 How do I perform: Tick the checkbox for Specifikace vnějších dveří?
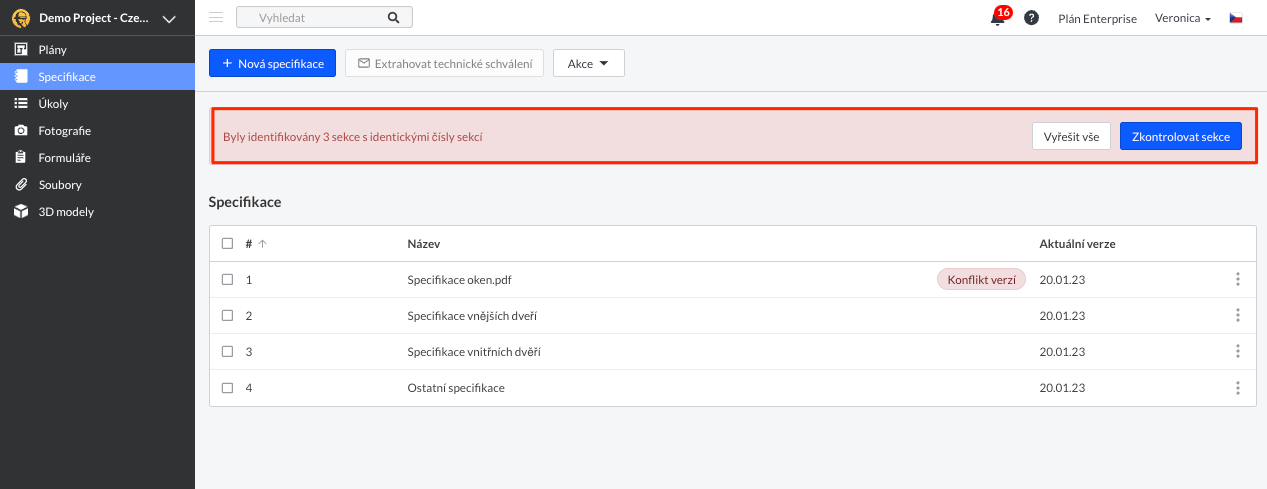pos(227,316)
